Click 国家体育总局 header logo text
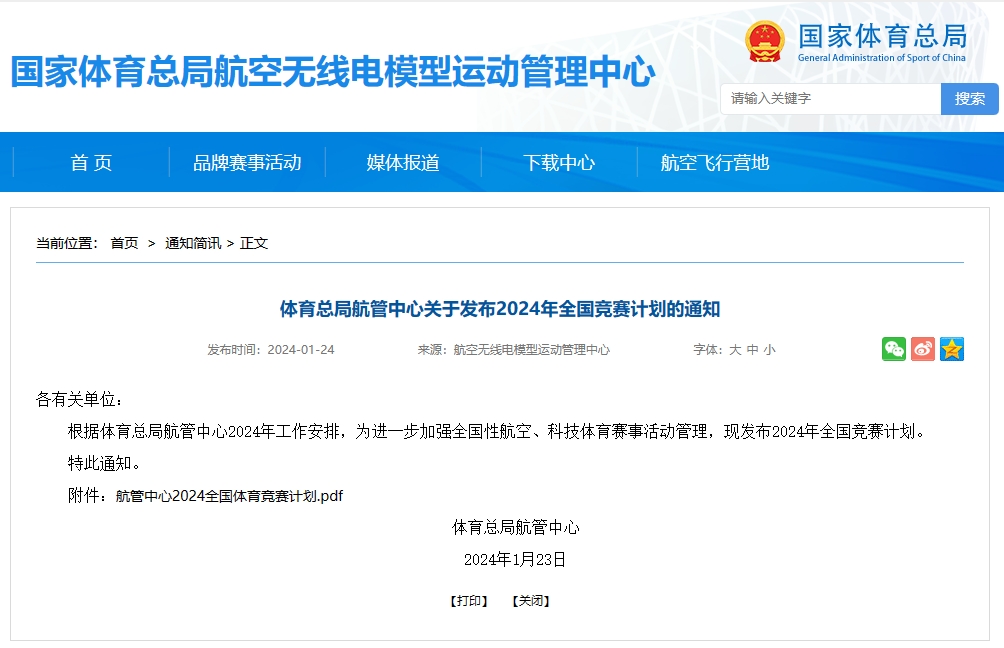The height and width of the screenshot is (648, 1004). point(882,36)
